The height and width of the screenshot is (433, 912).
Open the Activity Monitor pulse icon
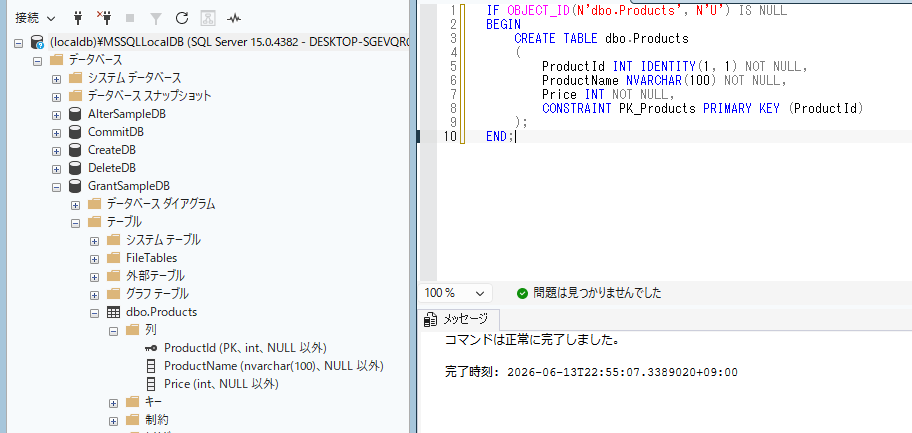(x=234, y=18)
